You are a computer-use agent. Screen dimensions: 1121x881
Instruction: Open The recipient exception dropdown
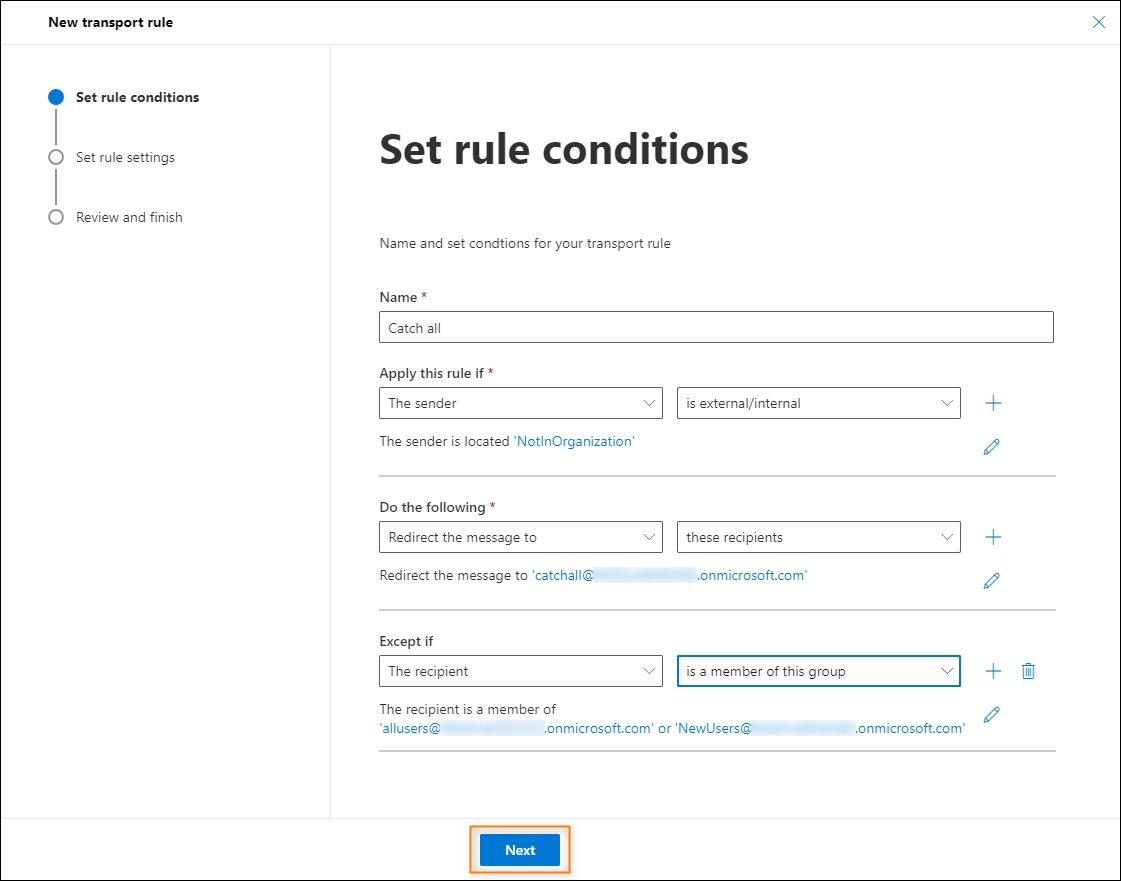click(x=520, y=671)
